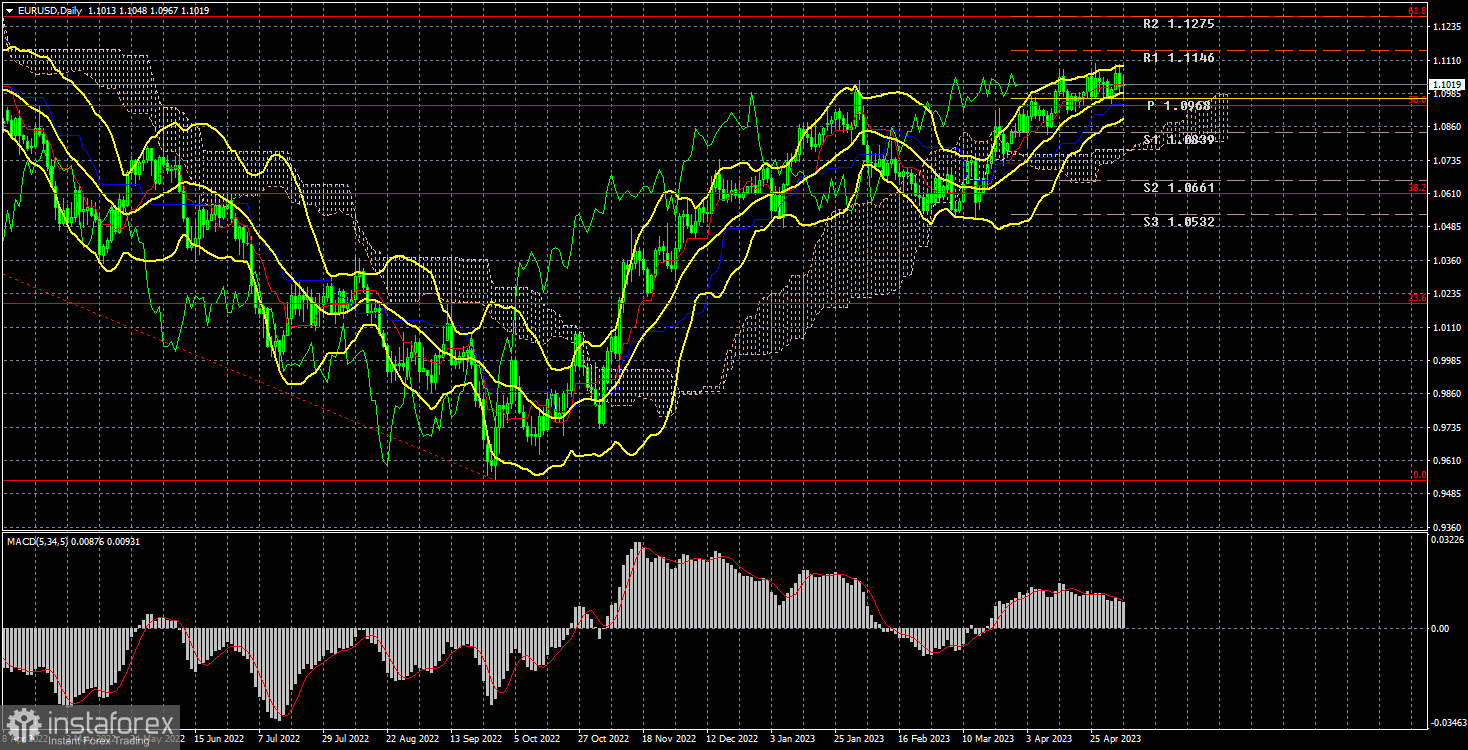The width and height of the screenshot is (1468, 750).
Task: Click the 0.9735 price axis label
Action: pos(1445,428)
